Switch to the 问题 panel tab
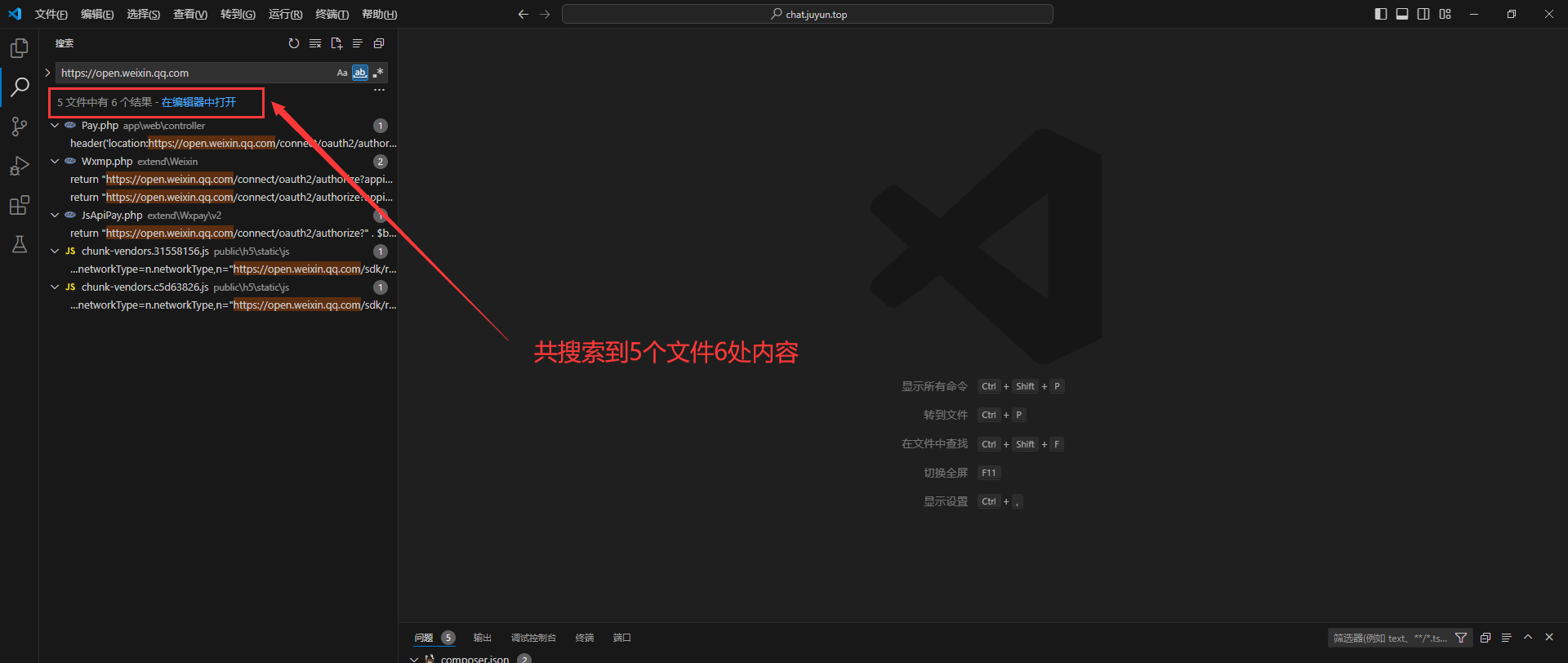This screenshot has width=1568, height=663. coord(424,638)
